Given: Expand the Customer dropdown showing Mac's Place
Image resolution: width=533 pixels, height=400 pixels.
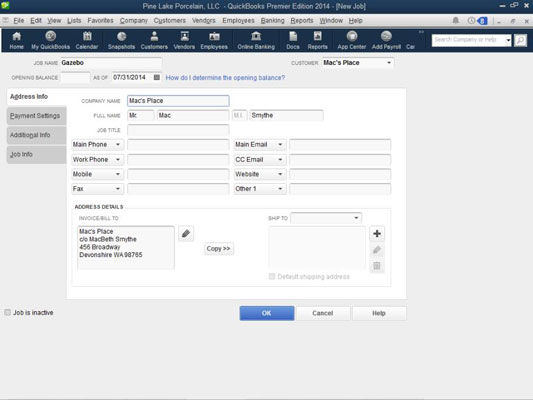Looking at the screenshot, I should (x=389, y=63).
